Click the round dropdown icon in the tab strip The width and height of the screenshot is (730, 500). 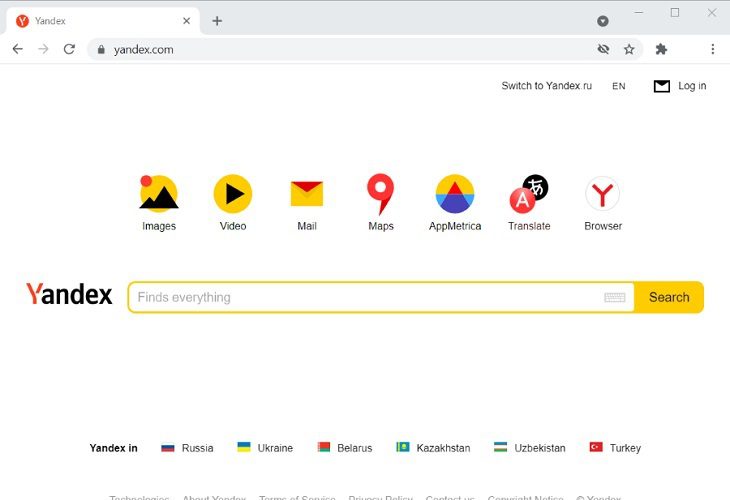(603, 21)
